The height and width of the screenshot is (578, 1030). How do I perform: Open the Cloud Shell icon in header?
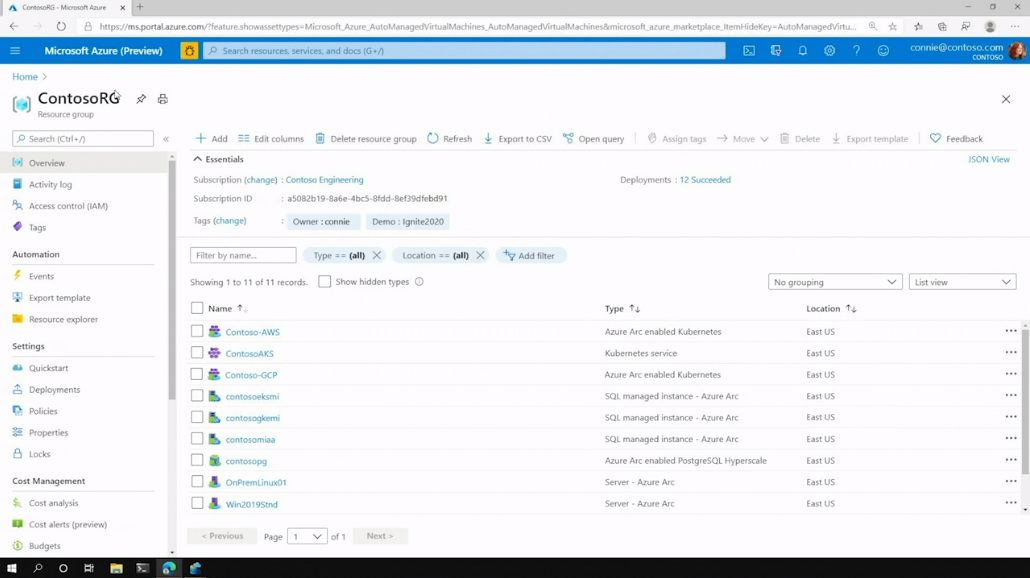tap(749, 51)
